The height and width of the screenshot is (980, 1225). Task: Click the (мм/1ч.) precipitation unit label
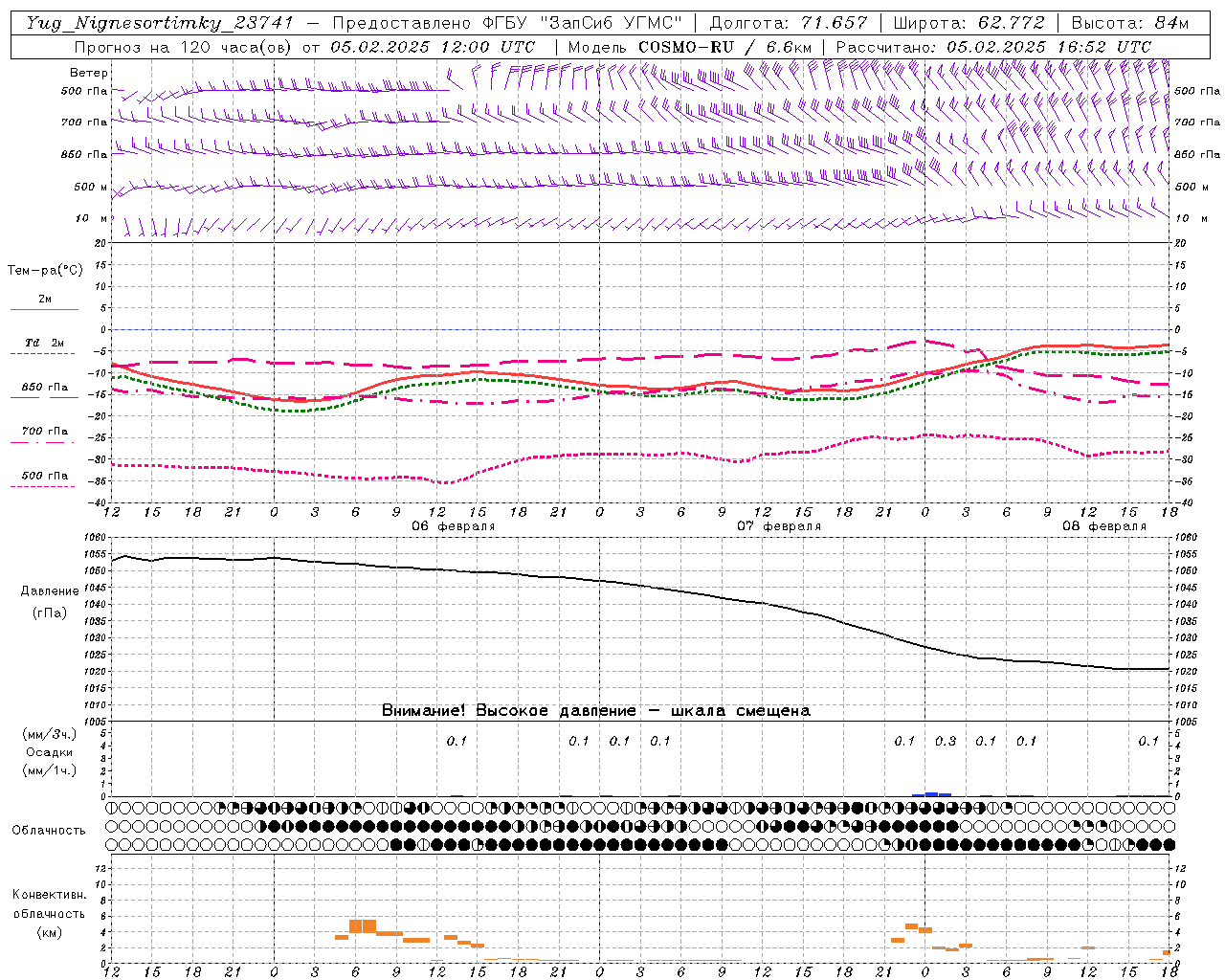coord(49,770)
